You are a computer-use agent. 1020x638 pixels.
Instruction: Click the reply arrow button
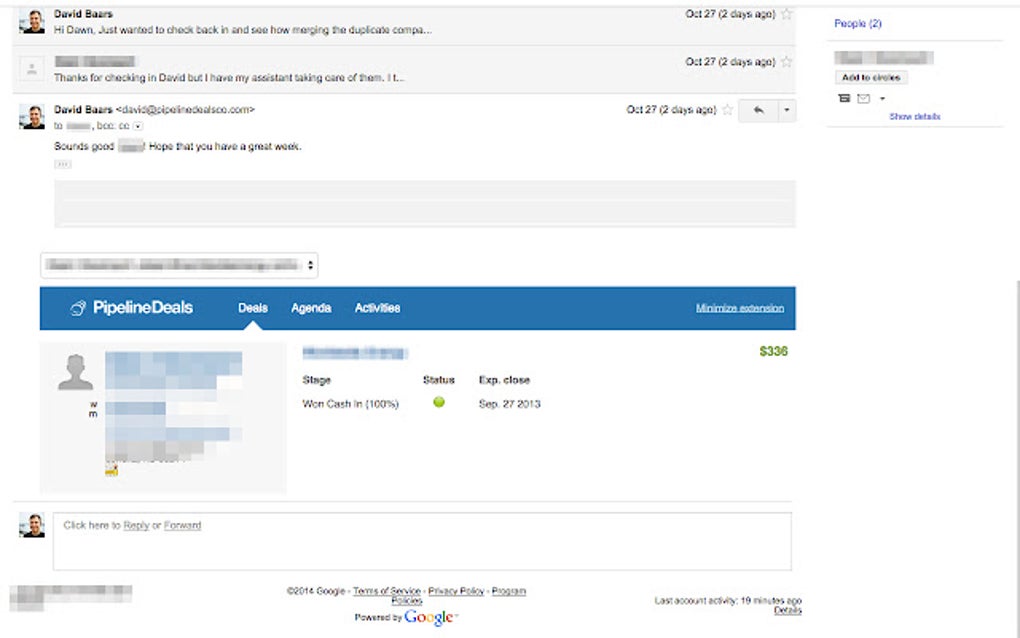pyautogui.click(x=758, y=110)
